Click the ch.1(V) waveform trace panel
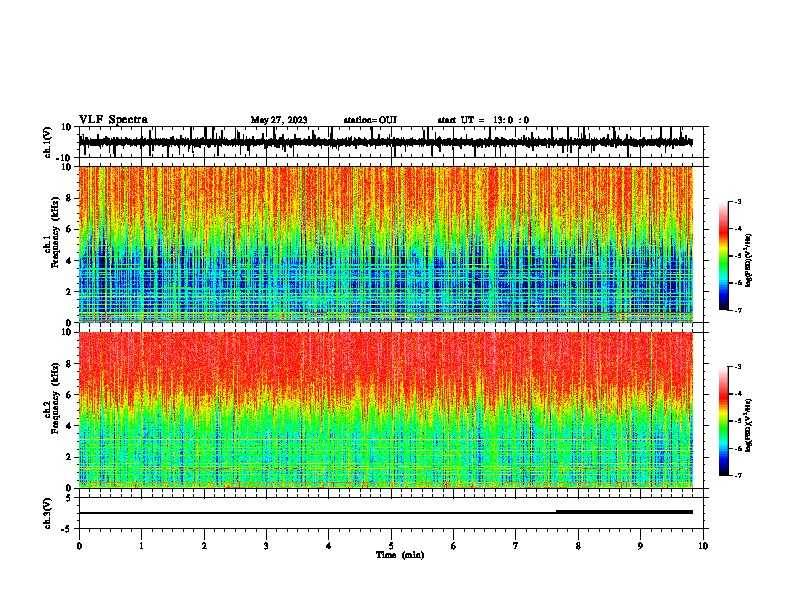792x612 pixels. (x=393, y=142)
